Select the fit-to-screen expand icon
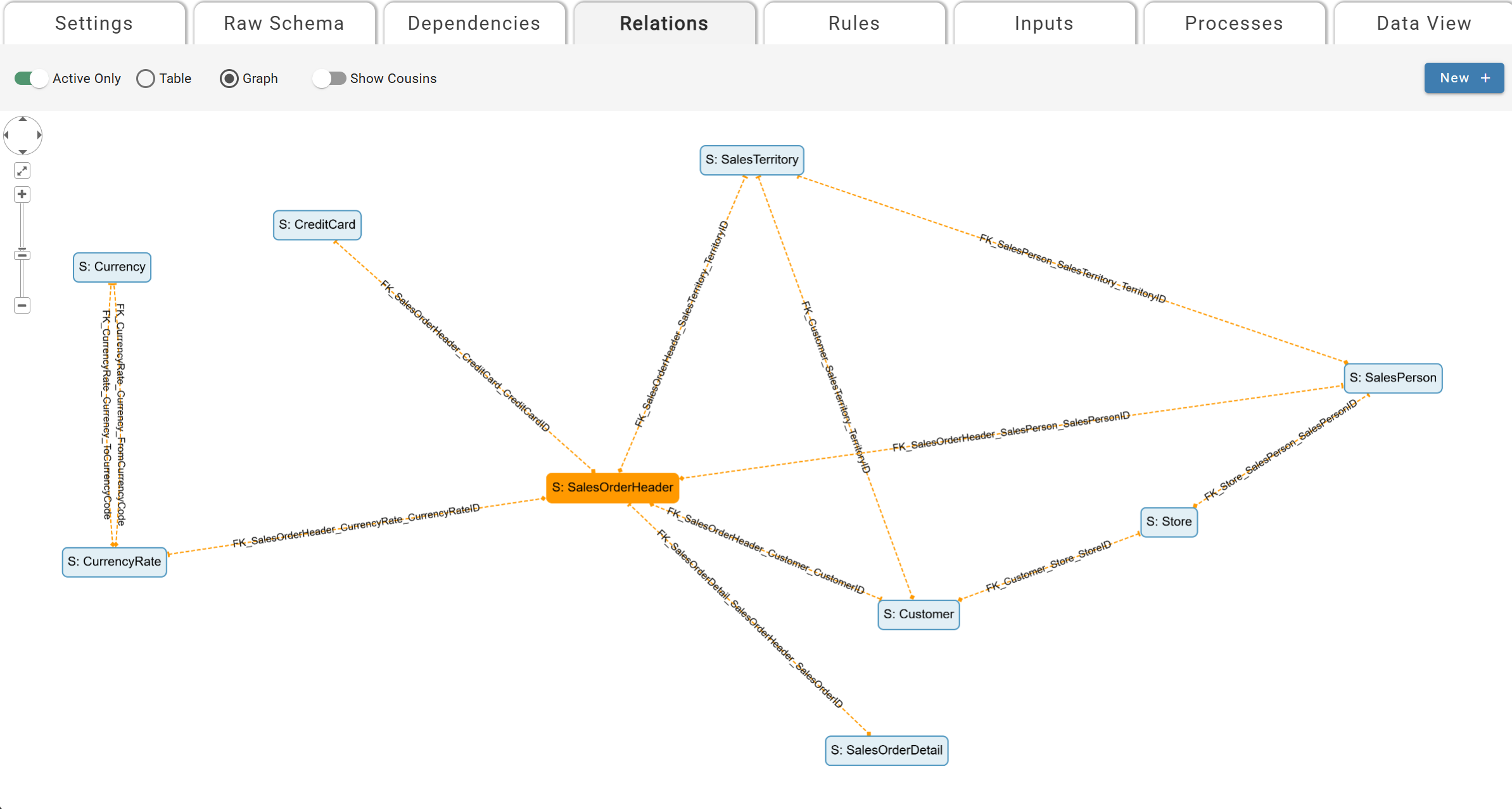1512x809 pixels. coord(22,170)
